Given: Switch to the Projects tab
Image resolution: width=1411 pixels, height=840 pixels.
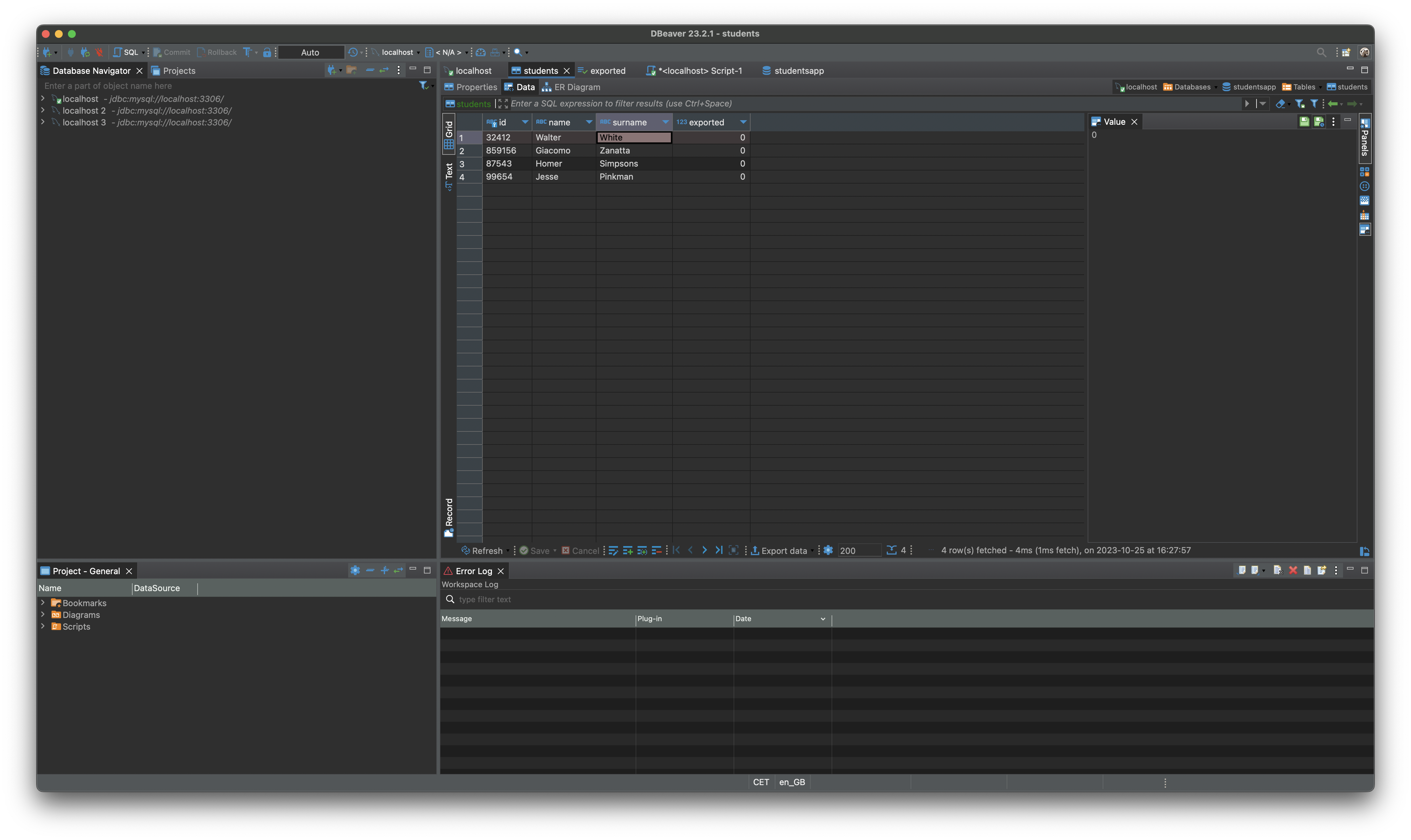Looking at the screenshot, I should pos(173,71).
